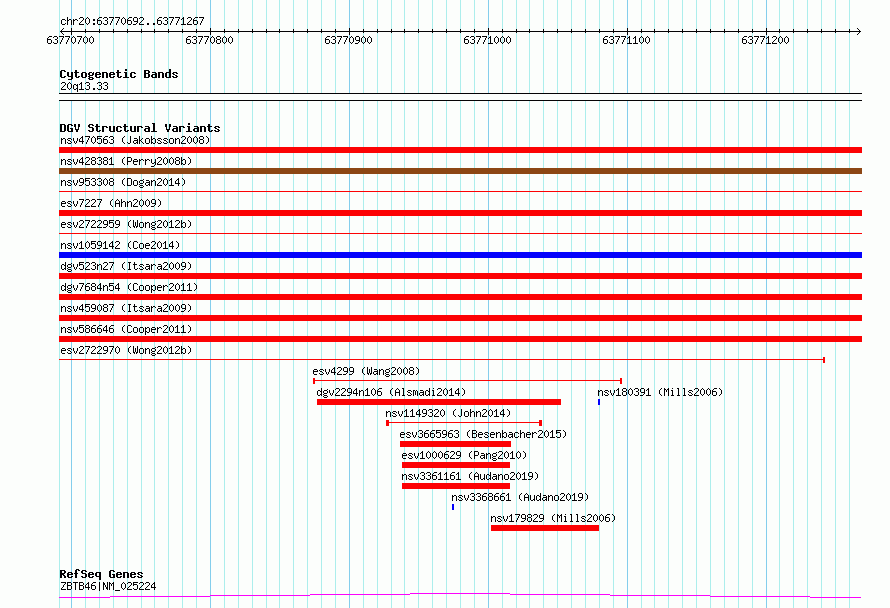This screenshot has height=608, width=890.
Task: Open the nsv953308 (Dogan2014) variant label
Action: click(123, 182)
